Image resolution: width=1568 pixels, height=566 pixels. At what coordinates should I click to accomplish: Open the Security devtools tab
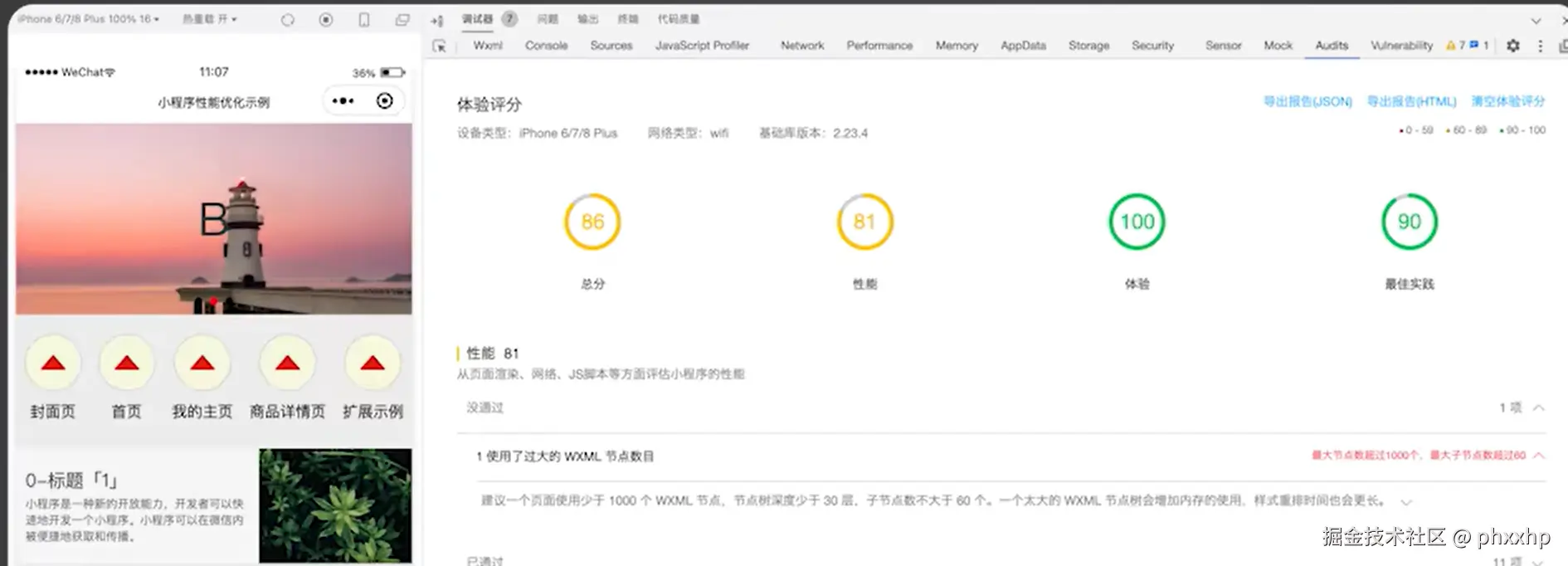click(x=1152, y=46)
